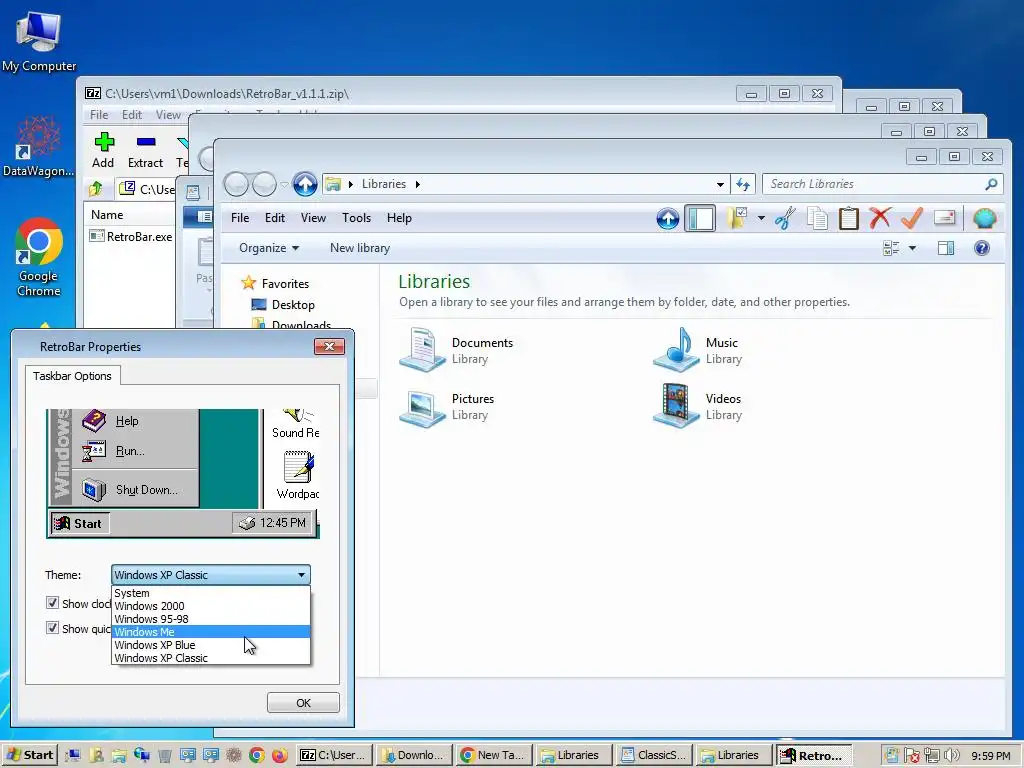
Task: Click the Start button on taskbar
Action: click(30, 756)
